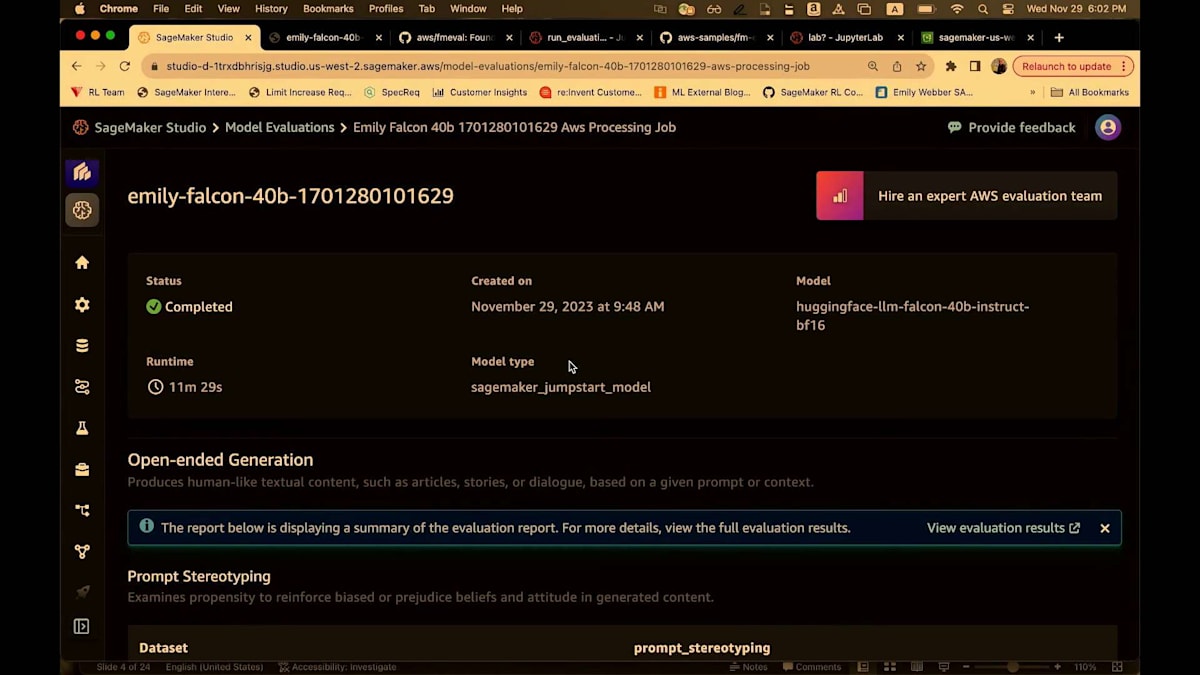Image resolution: width=1200 pixels, height=675 pixels.
Task: Select the wavy-path AutoML icon in sidebar
Action: click(82, 387)
